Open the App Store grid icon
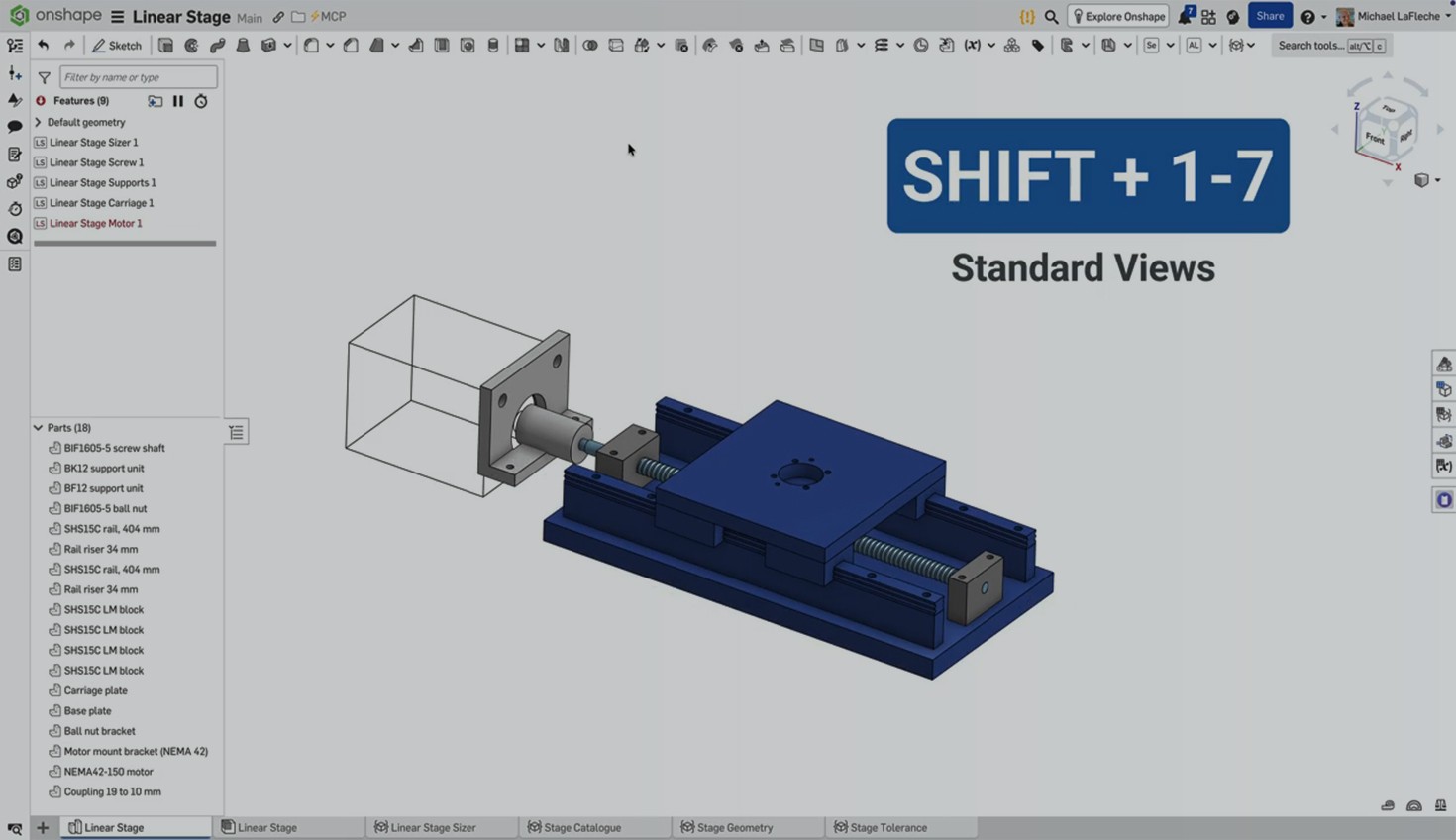Image resolution: width=1456 pixels, height=840 pixels. coord(1208,17)
